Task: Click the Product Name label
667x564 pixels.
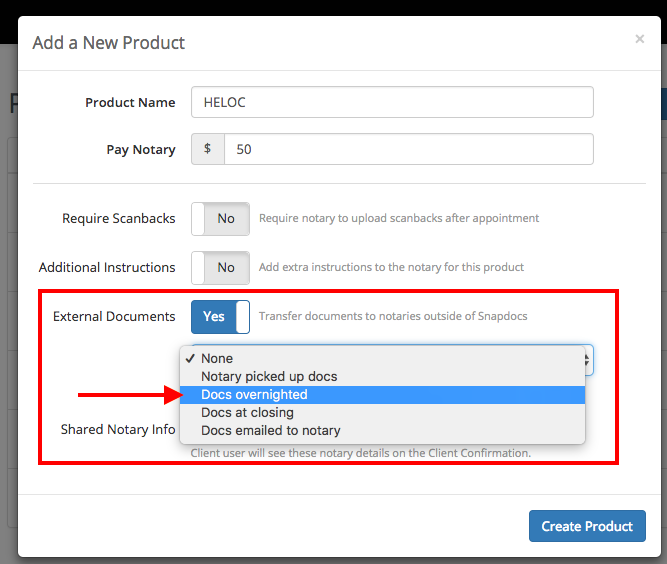Action: tap(130, 102)
